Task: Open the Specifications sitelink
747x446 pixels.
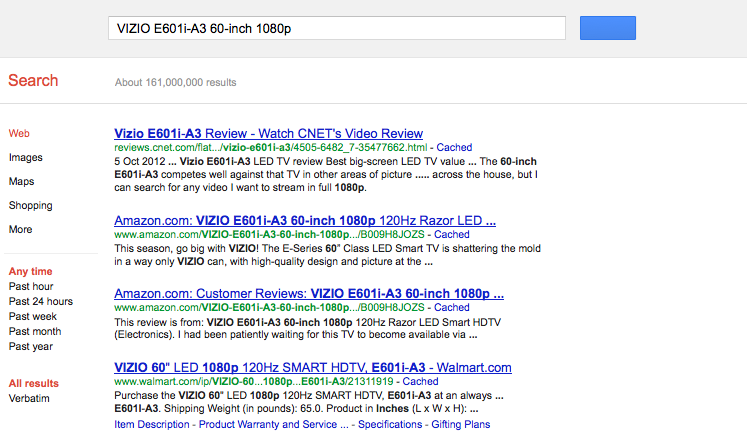Action: [390, 424]
